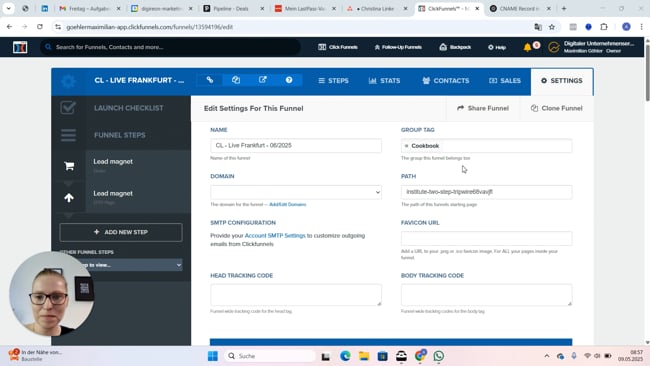Viewport: 650px width, 366px height.
Task: Copy funnel URL via link icon
Action: [210, 80]
